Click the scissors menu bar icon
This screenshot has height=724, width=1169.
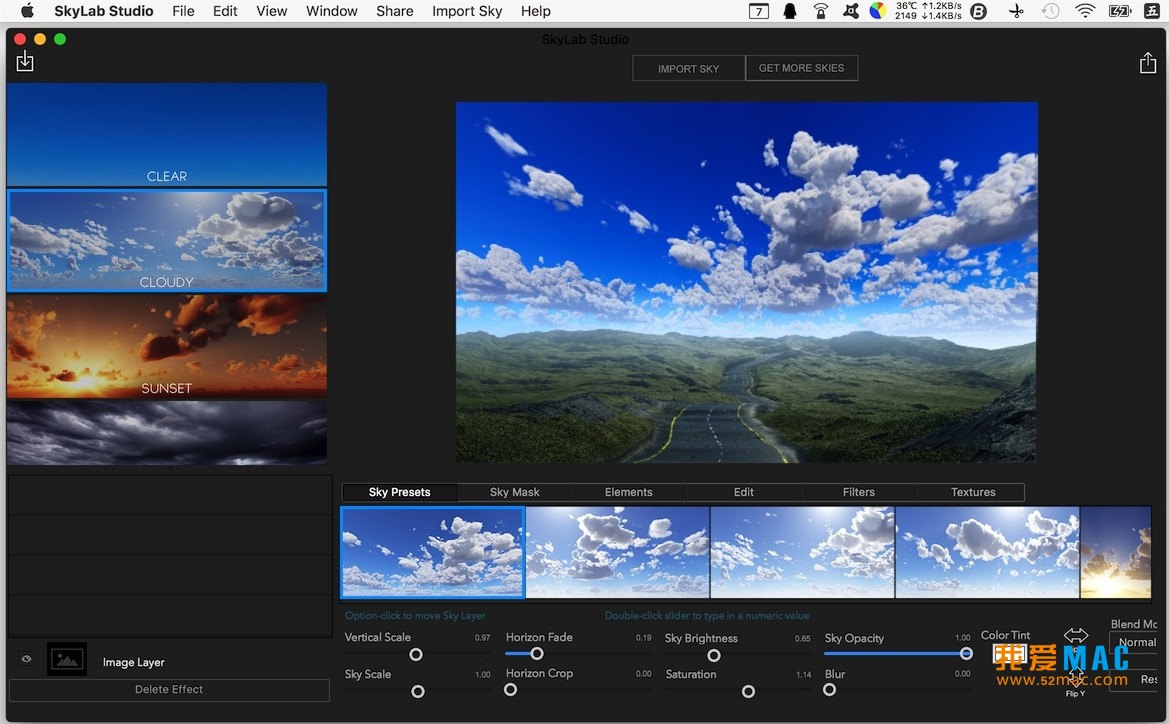[x=1015, y=10]
